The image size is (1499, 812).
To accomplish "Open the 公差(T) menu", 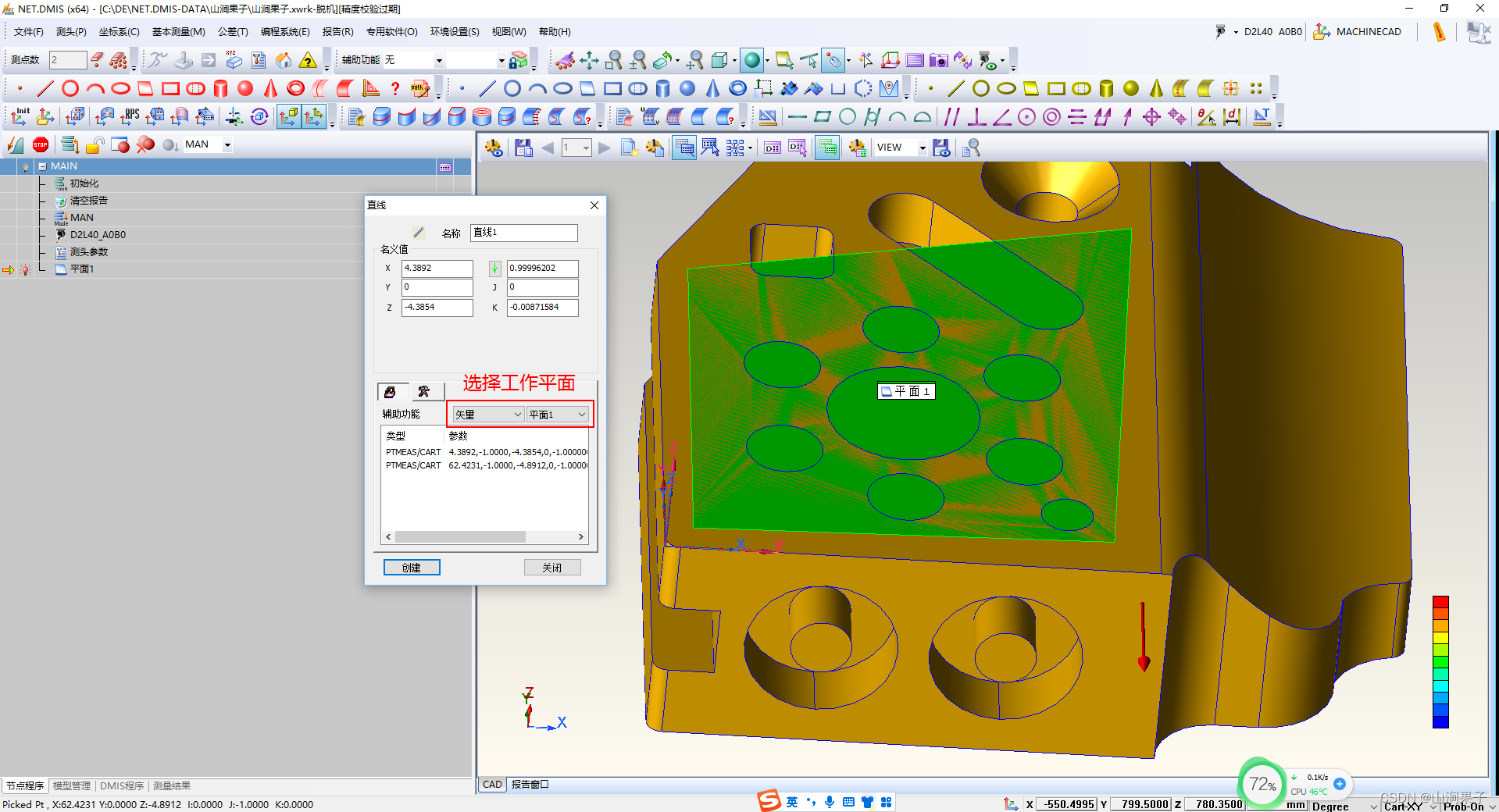I will pos(233,32).
